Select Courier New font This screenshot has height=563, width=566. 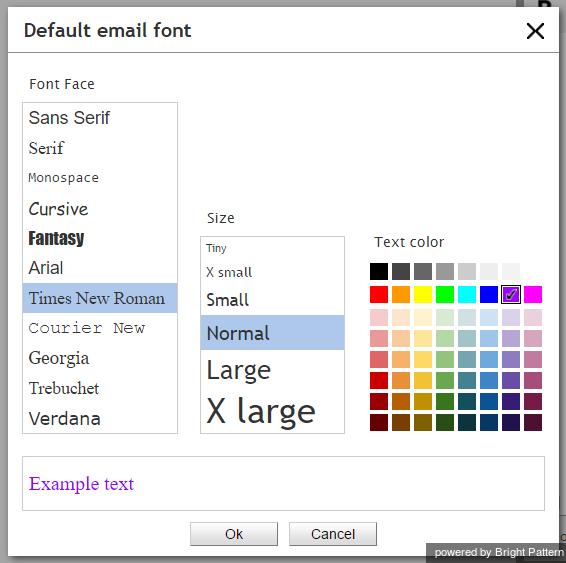tap(100, 328)
